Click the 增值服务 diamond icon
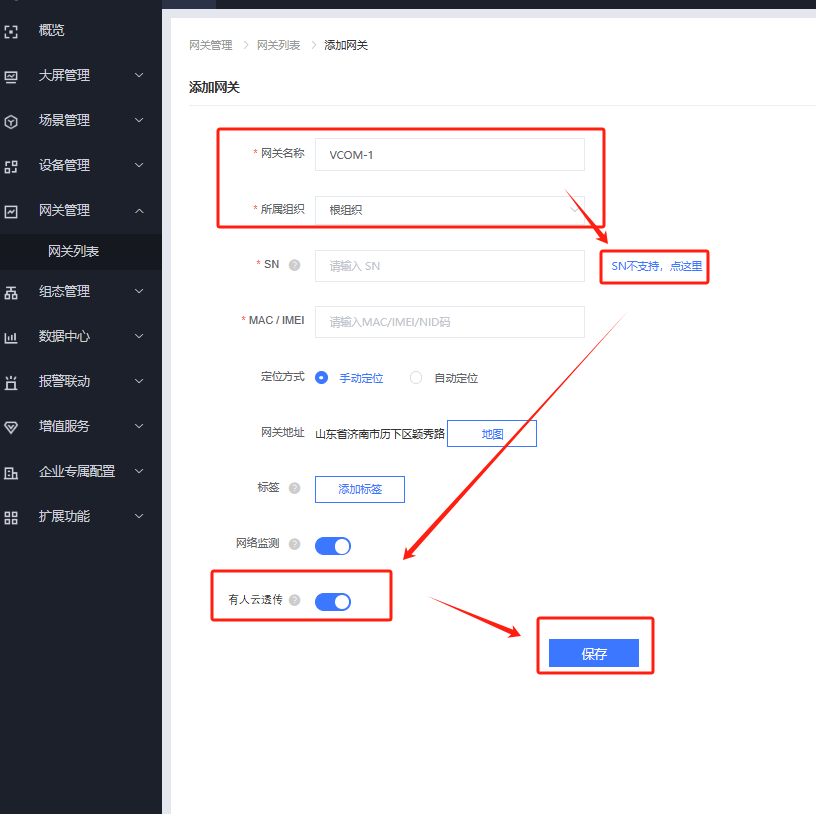Screen dimensions: 816x814 click(x=11, y=427)
